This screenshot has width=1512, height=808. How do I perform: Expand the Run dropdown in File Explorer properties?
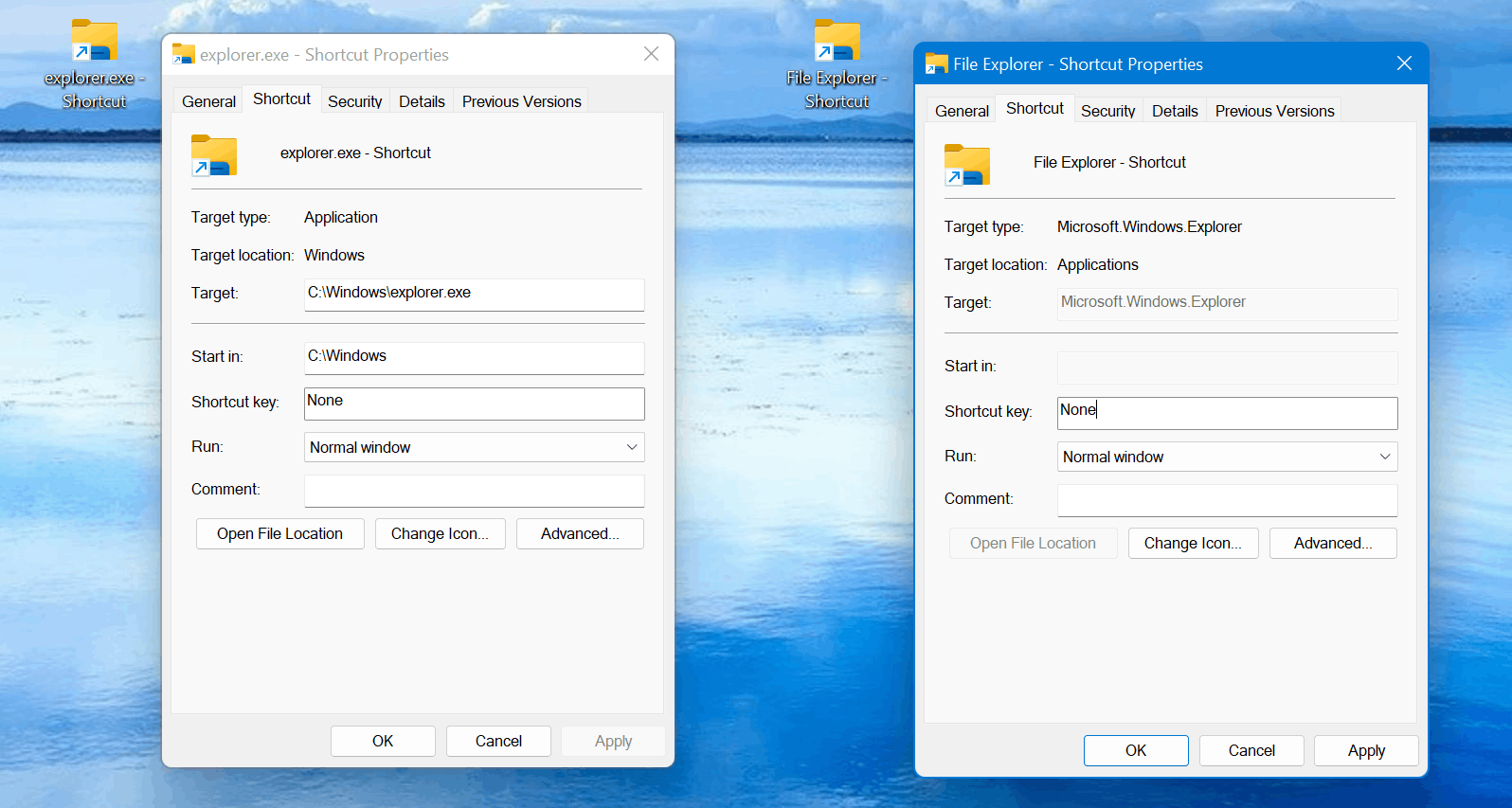(x=1228, y=457)
